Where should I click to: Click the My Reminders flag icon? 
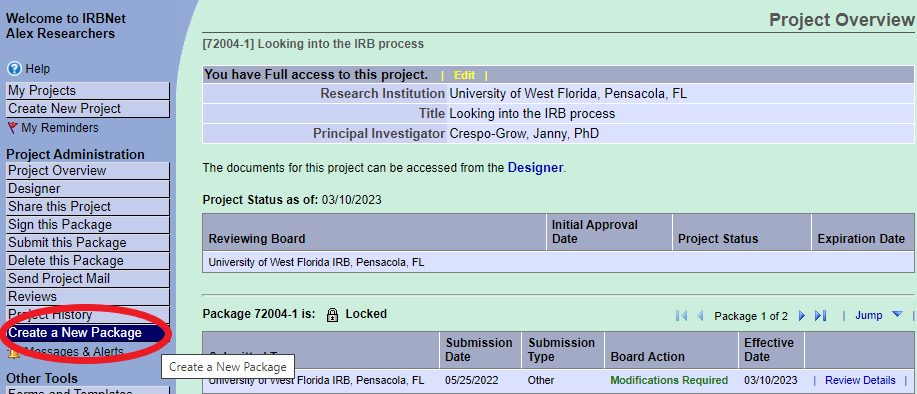click(12, 128)
